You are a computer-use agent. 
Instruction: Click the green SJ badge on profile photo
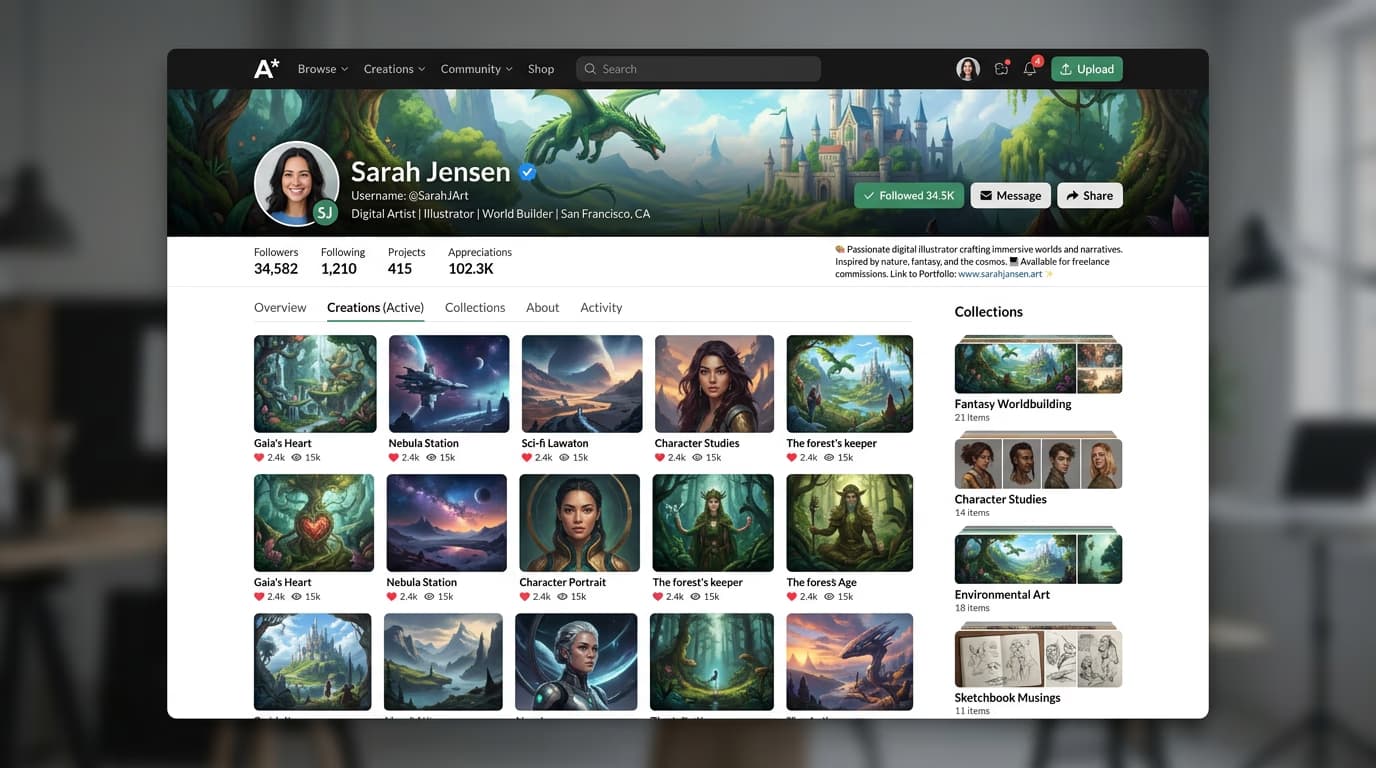pyautogui.click(x=324, y=212)
